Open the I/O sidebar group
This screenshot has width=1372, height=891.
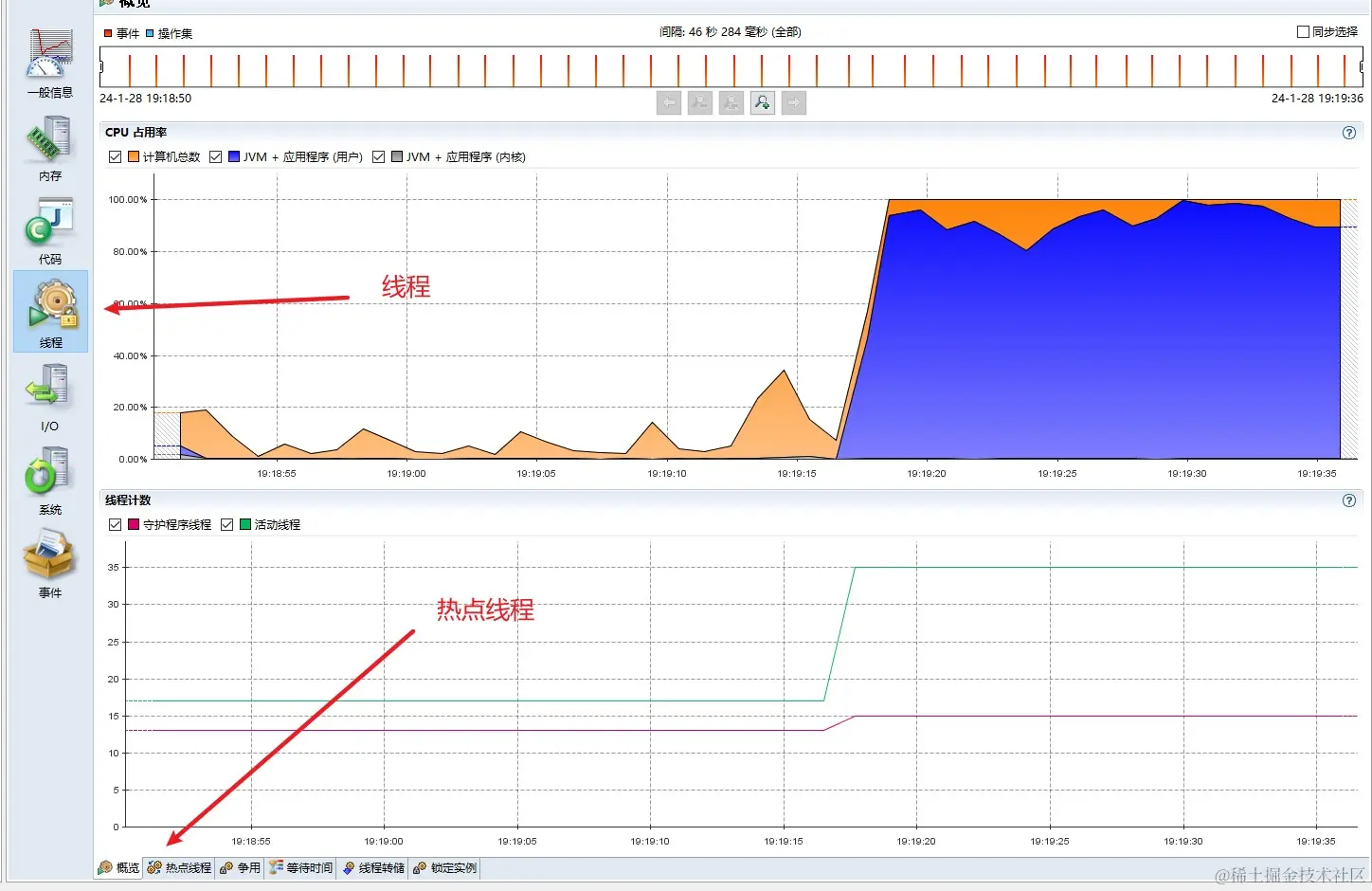tap(50, 397)
